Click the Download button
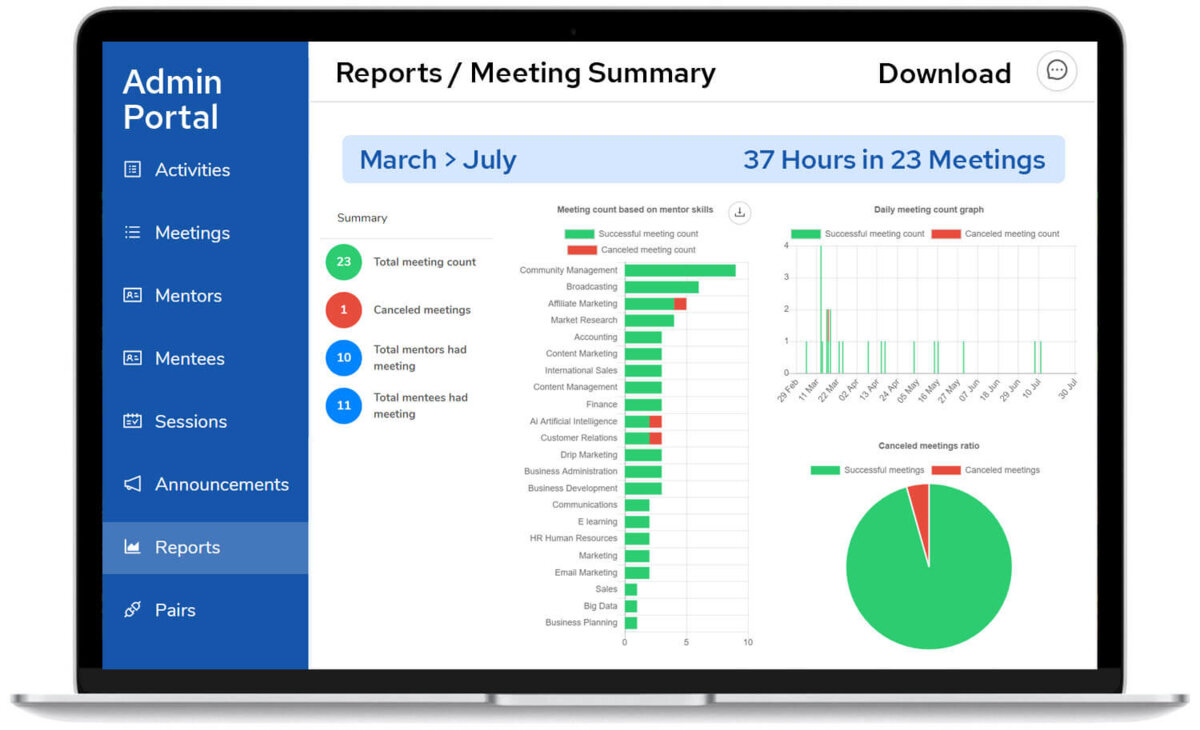Viewport: 1200px width, 730px height. 944,72
